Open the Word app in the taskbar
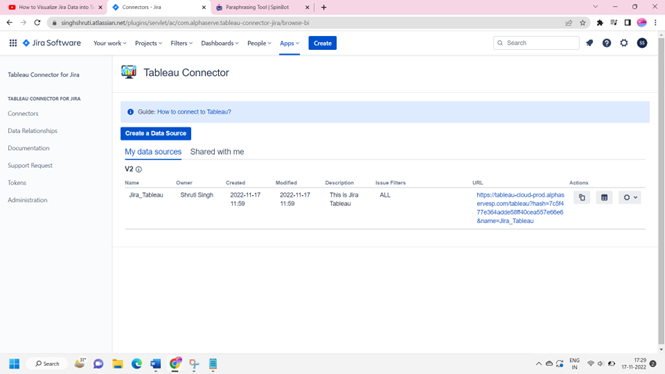This screenshot has width=665, height=374. [x=156, y=364]
